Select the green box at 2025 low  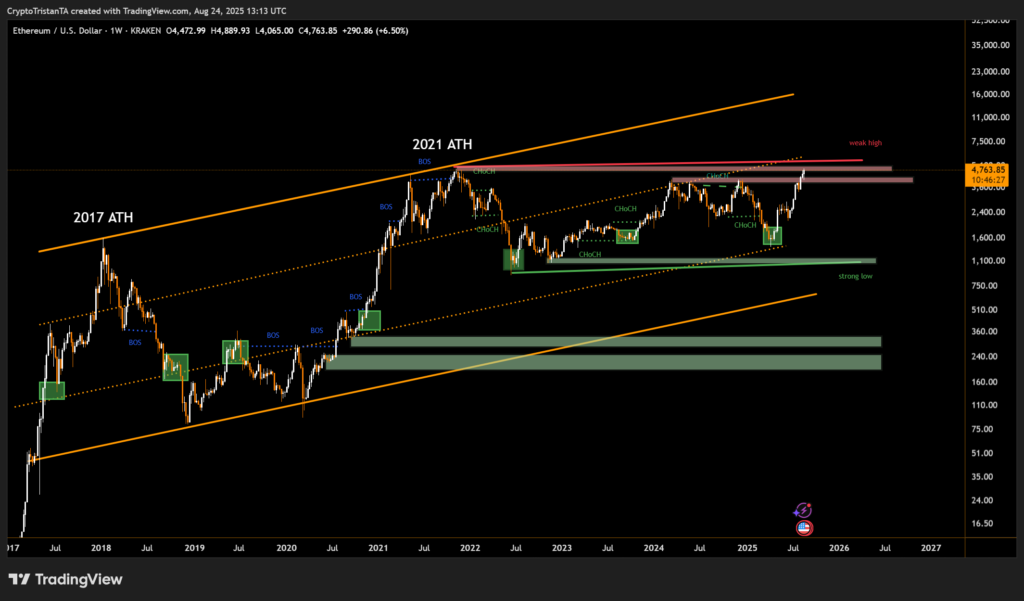tap(772, 236)
